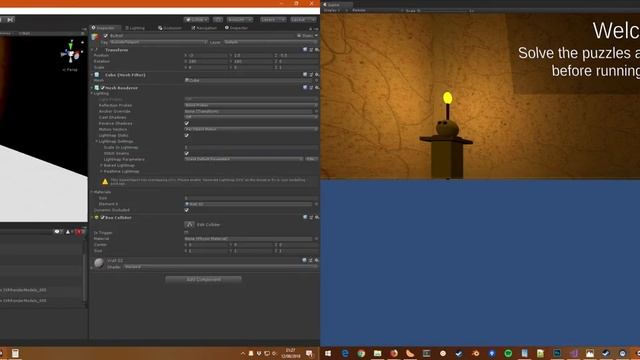Viewport: 640px width, 360px height.
Task: Collapse the Lightmap Settings foldout
Action: (97, 141)
